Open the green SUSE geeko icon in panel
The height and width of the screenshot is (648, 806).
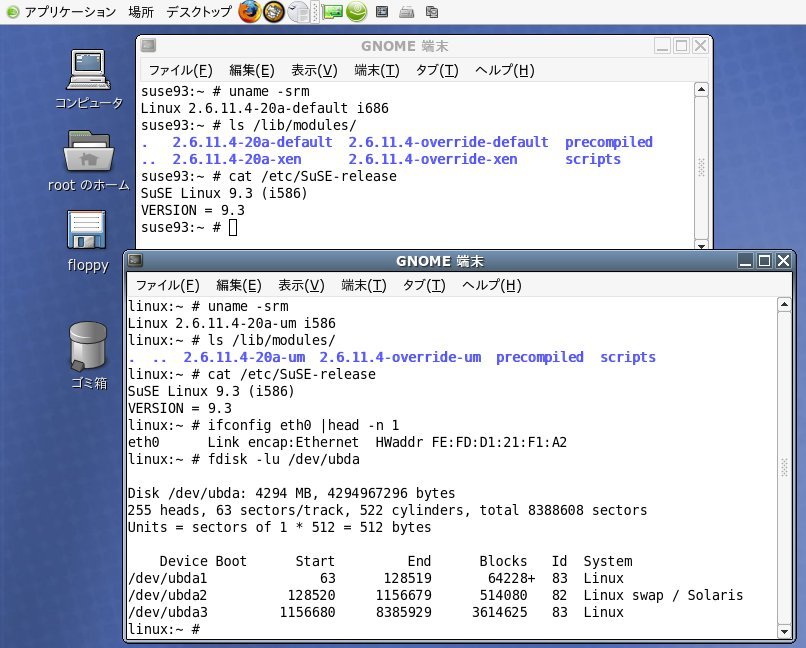356,11
